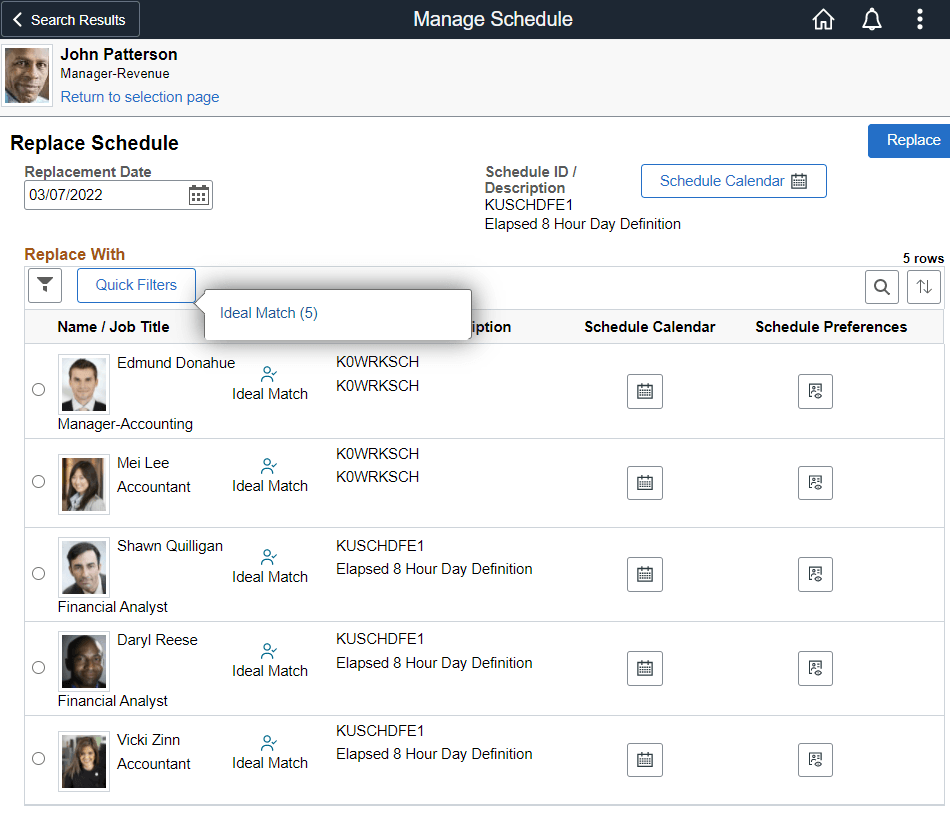This screenshot has width=950, height=835.
Task: Choose the Ideal Match (5) filter option
Action: [269, 313]
